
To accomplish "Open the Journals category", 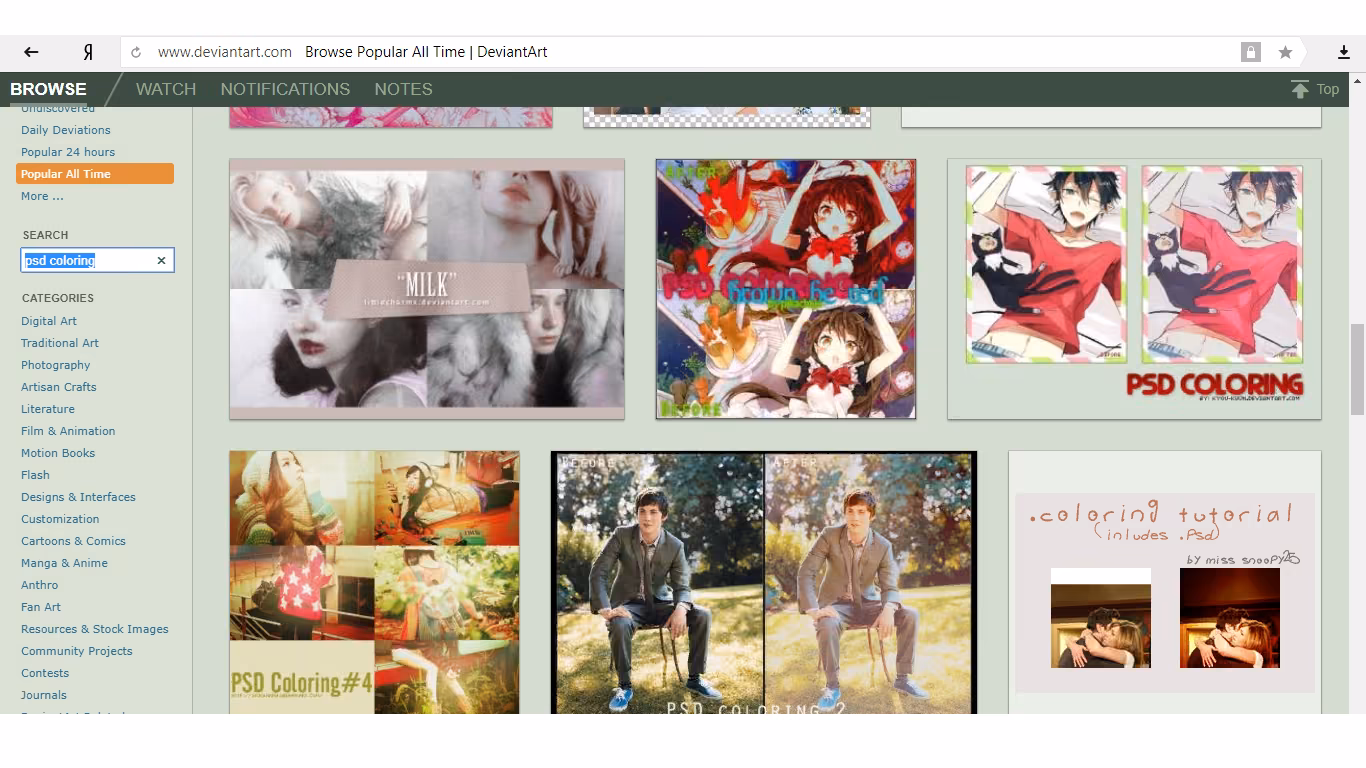I will (x=44, y=695).
